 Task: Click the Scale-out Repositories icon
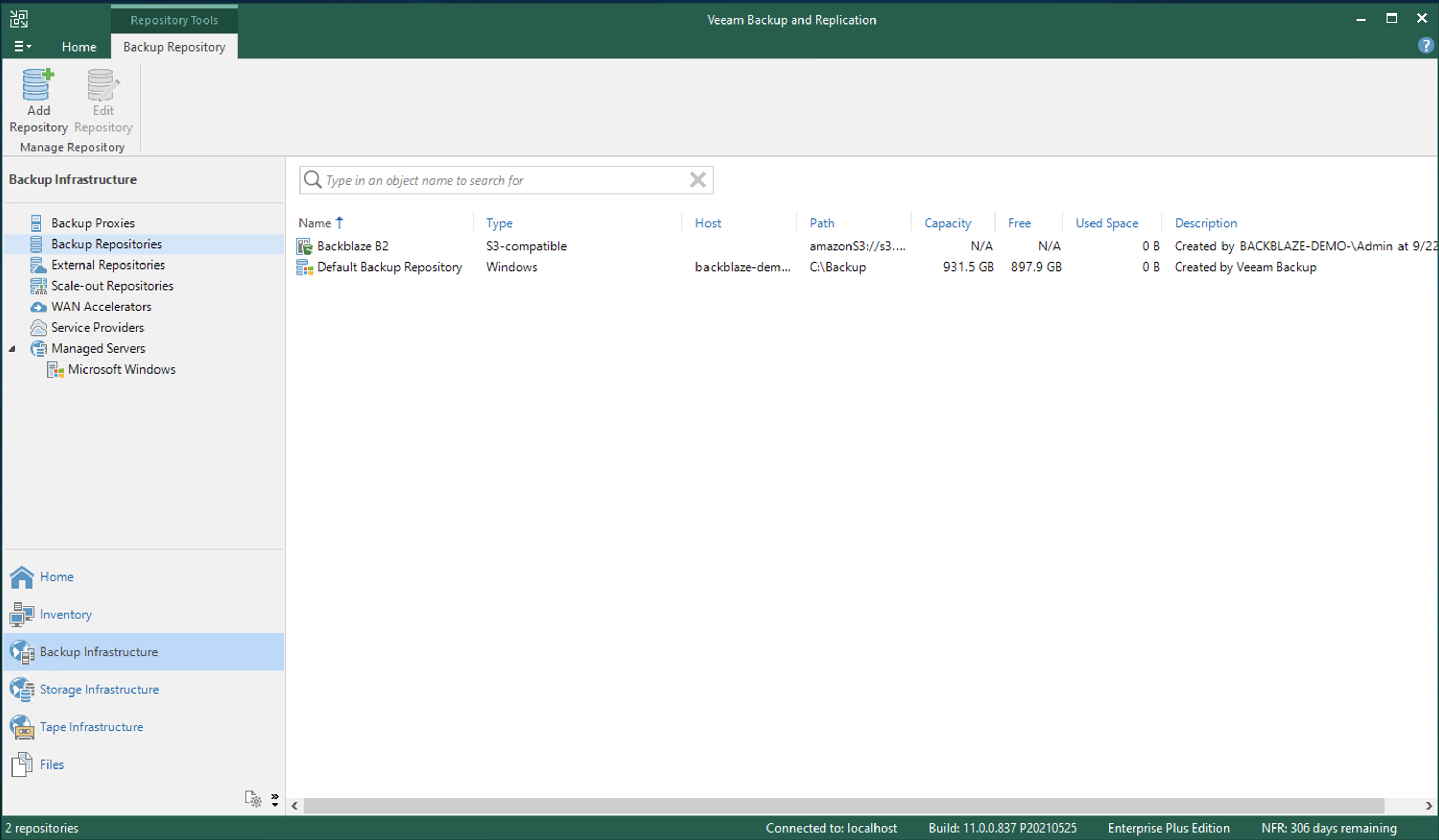pos(38,285)
